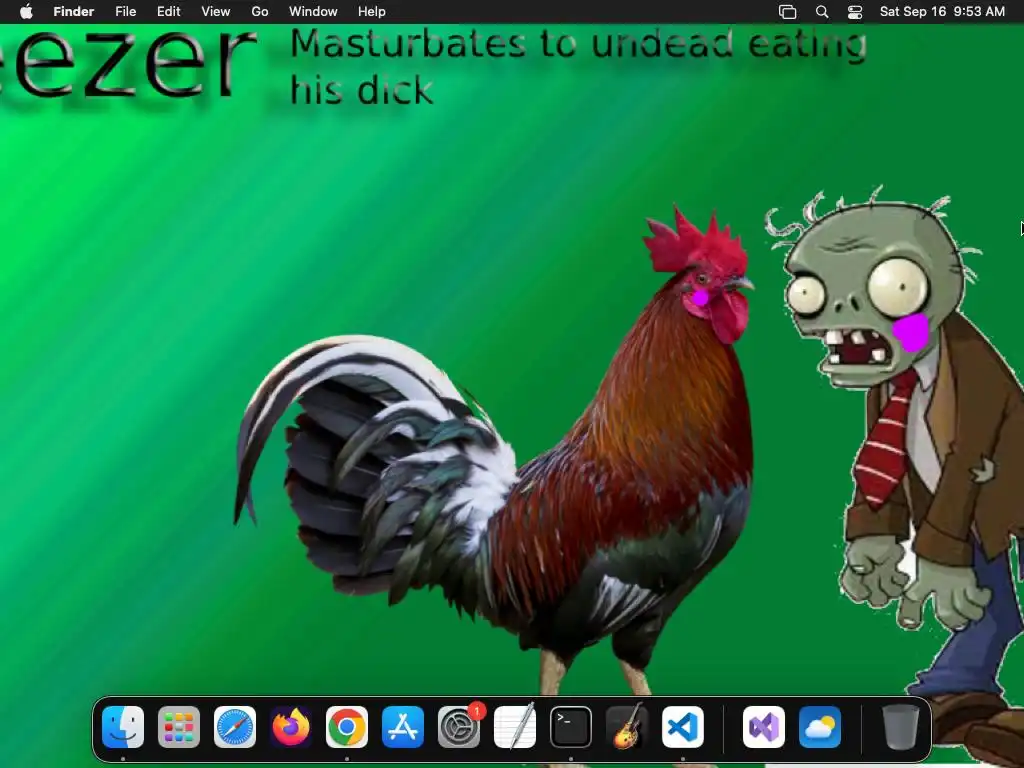Open Finder from the dock

pyautogui.click(x=123, y=727)
